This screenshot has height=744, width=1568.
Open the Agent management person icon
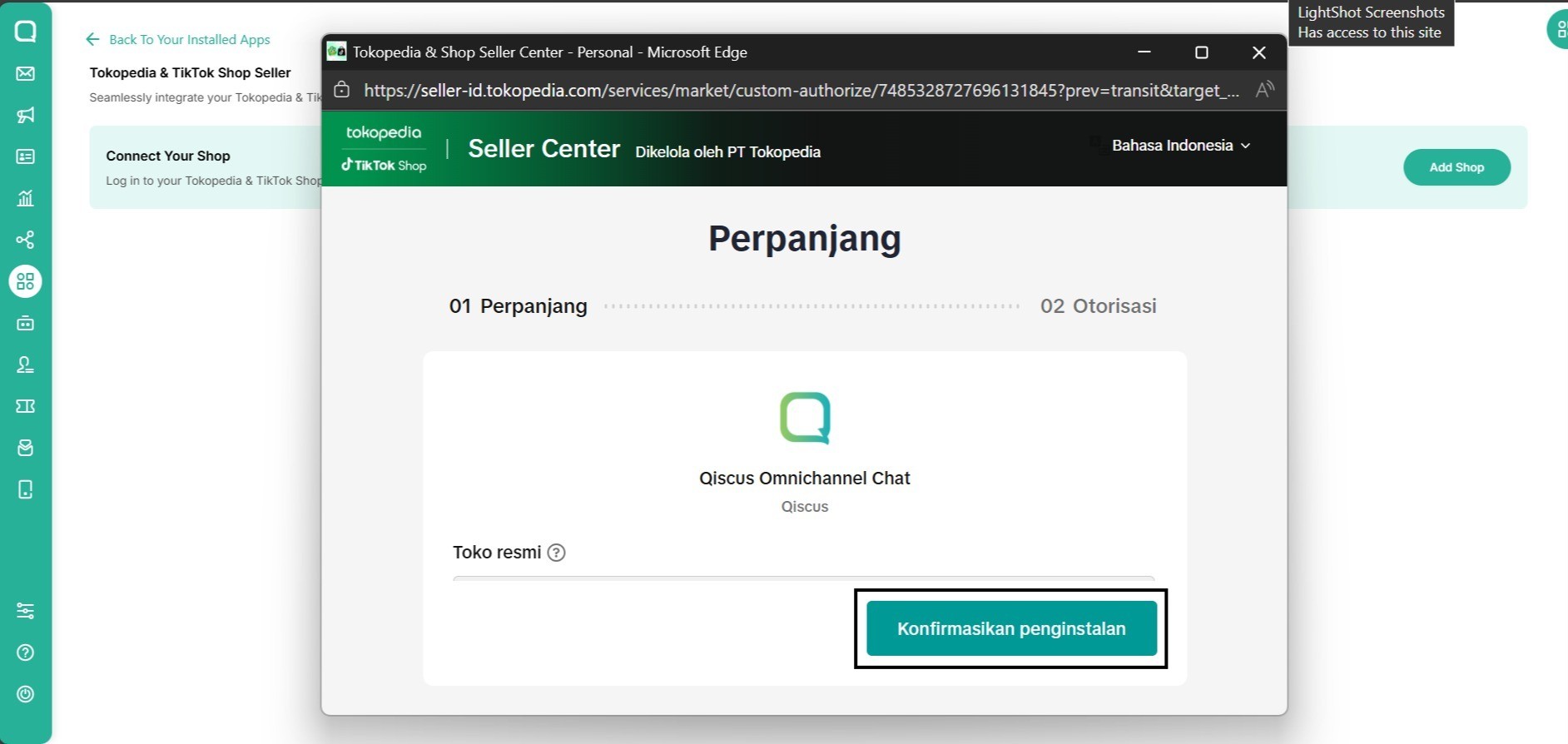point(26,365)
